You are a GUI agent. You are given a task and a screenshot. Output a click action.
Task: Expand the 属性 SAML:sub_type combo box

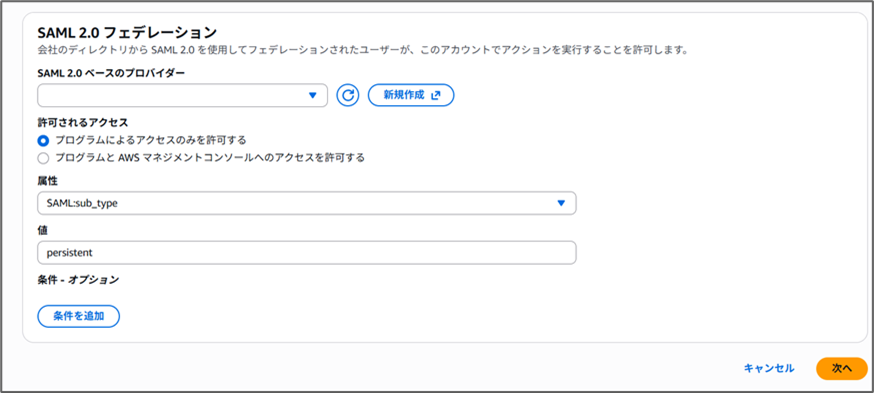pos(307,203)
